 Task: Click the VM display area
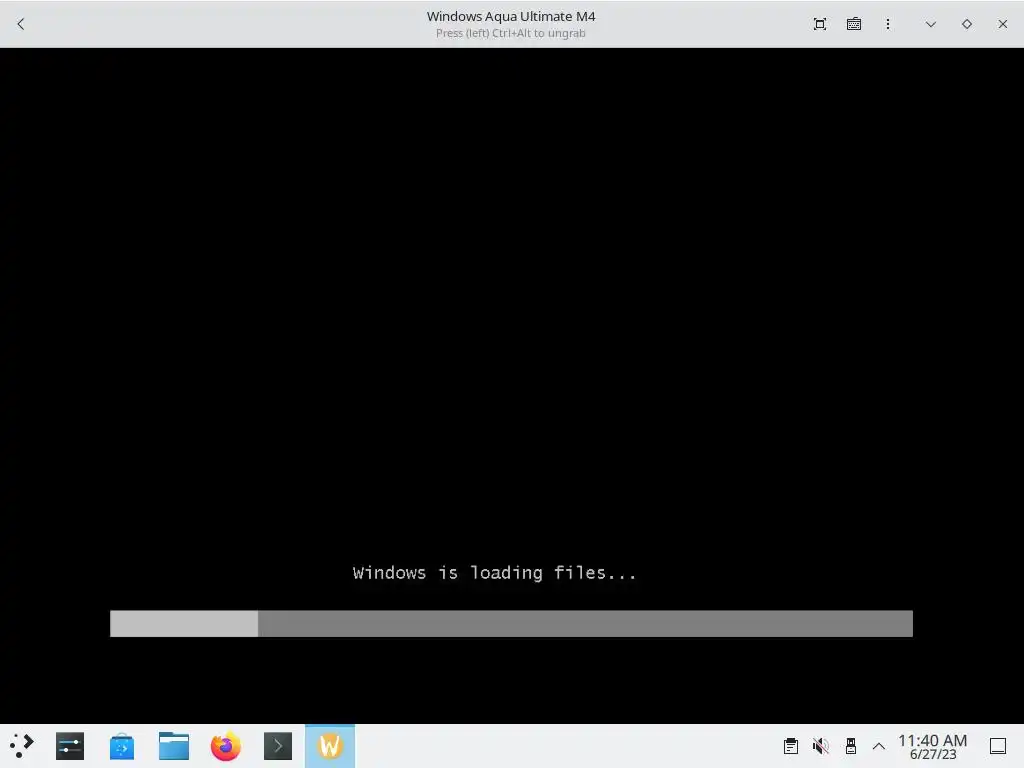pos(512,385)
